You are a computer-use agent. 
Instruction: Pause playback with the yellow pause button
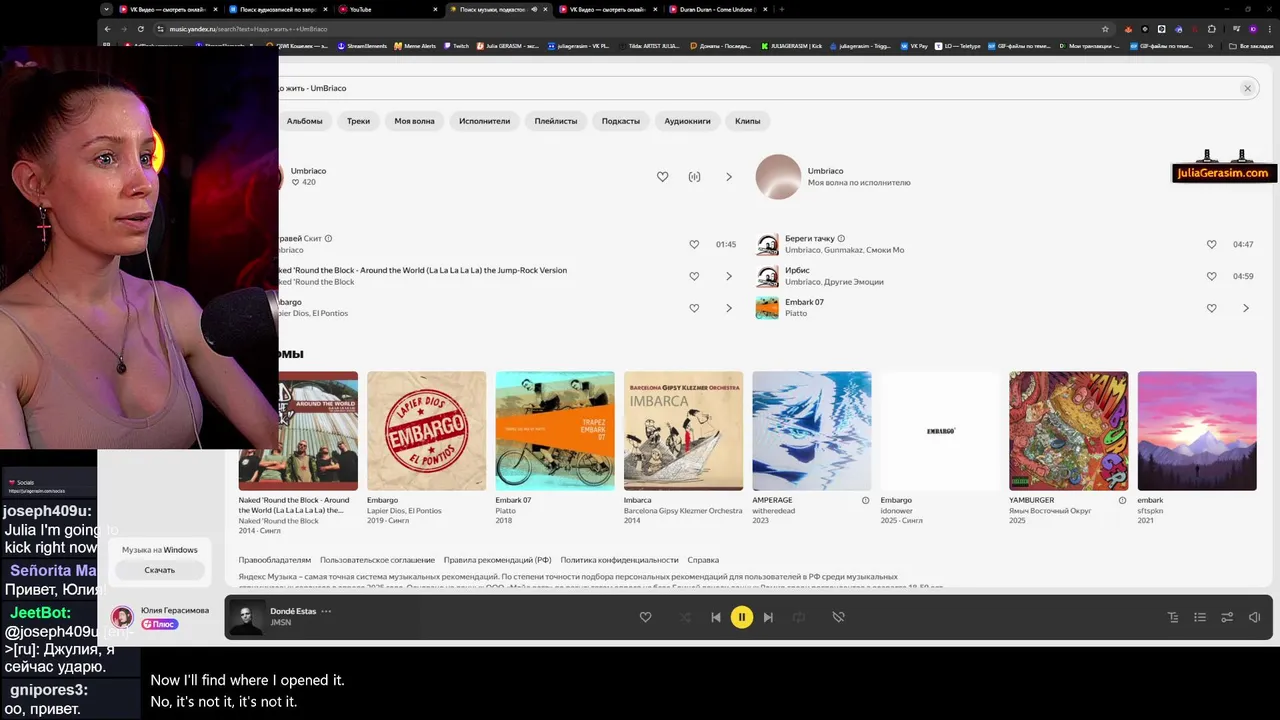pos(741,617)
